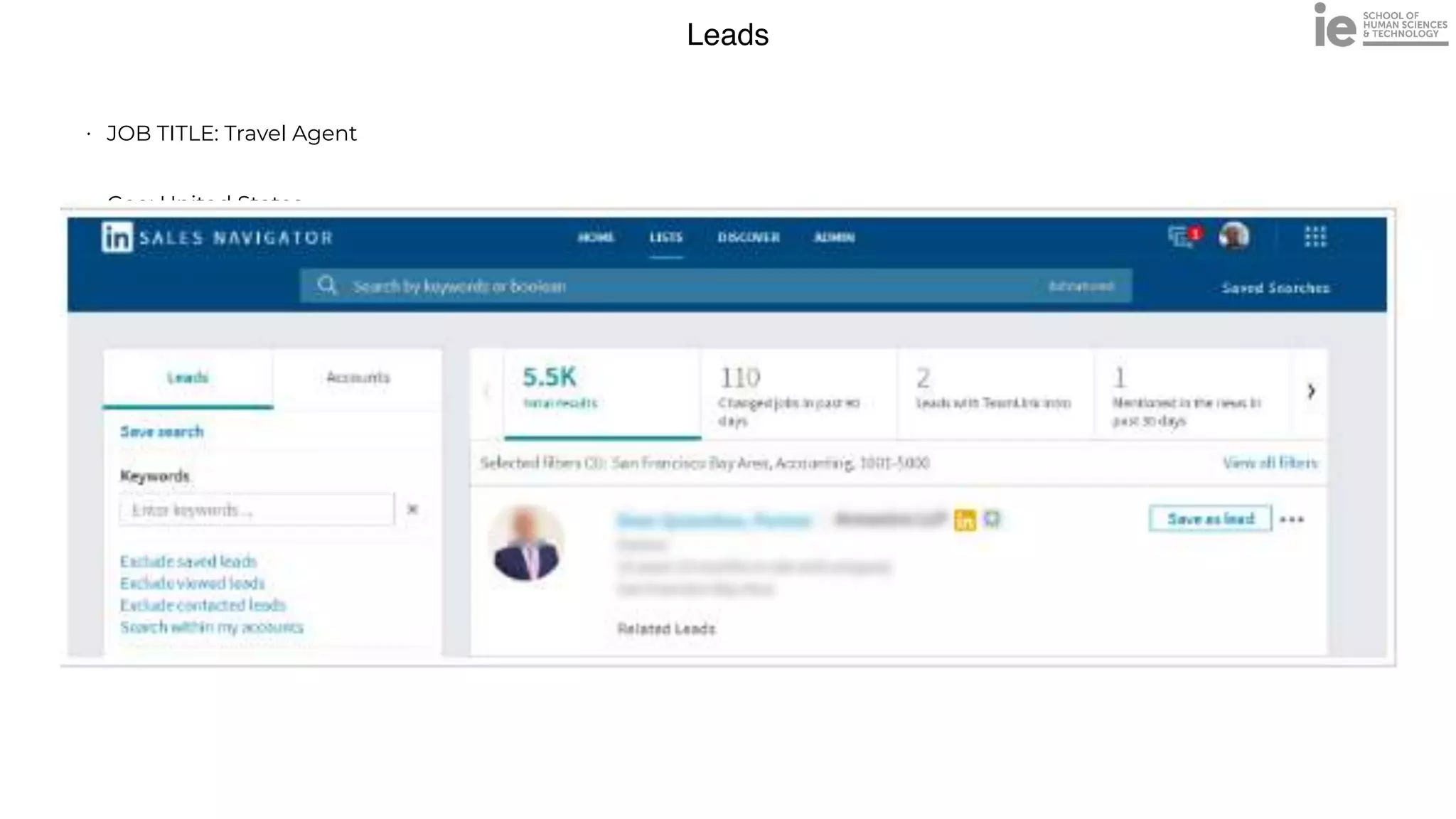This screenshot has width=1456, height=819.
Task: Open the user profile avatar
Action: tap(1233, 236)
